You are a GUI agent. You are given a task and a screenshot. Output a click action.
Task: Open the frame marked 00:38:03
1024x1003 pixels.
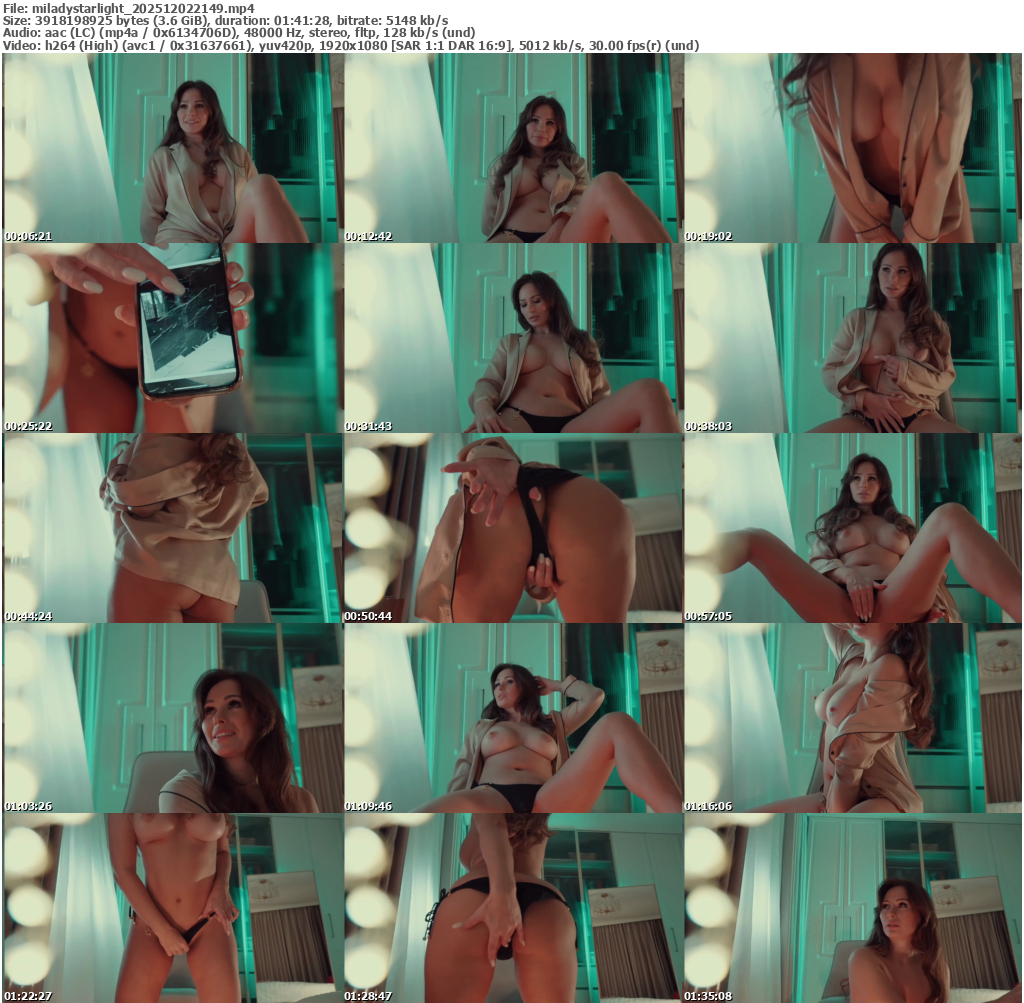(852, 338)
